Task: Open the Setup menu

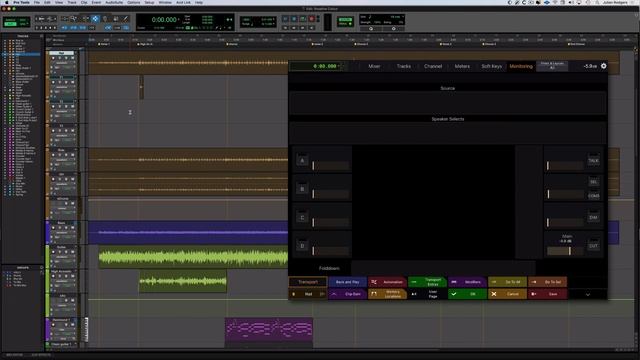Action: click(149, 2)
